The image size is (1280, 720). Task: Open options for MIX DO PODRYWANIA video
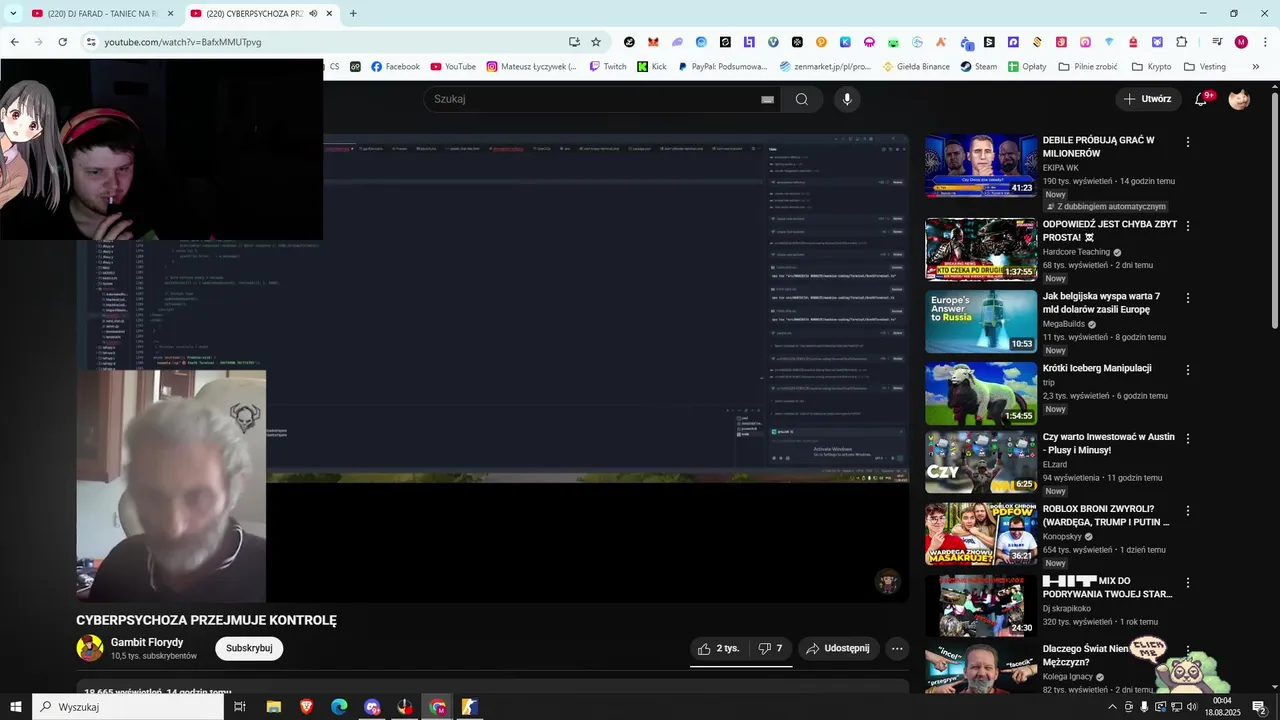point(1188,582)
